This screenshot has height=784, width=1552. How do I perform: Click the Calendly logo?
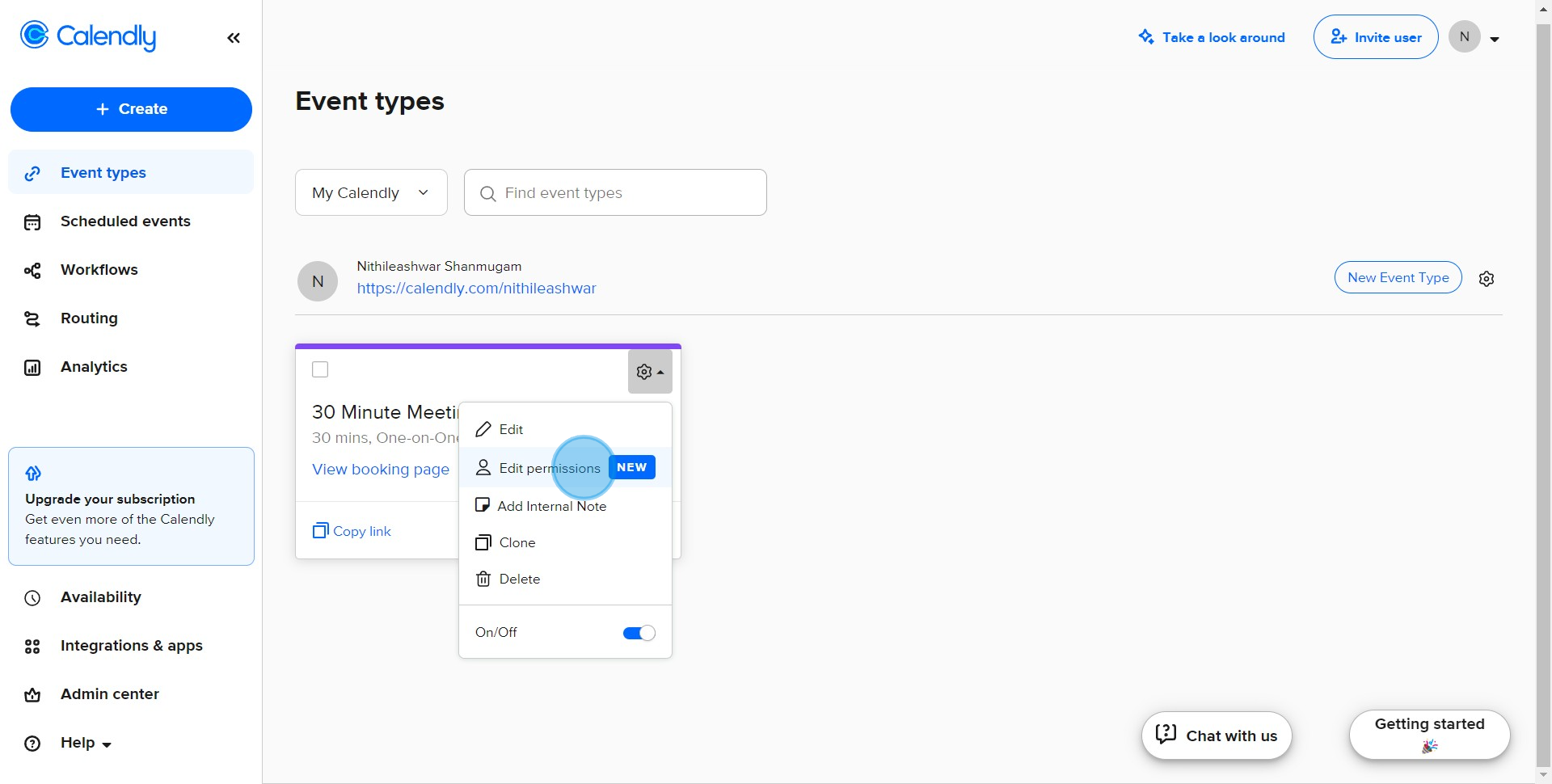click(x=87, y=36)
